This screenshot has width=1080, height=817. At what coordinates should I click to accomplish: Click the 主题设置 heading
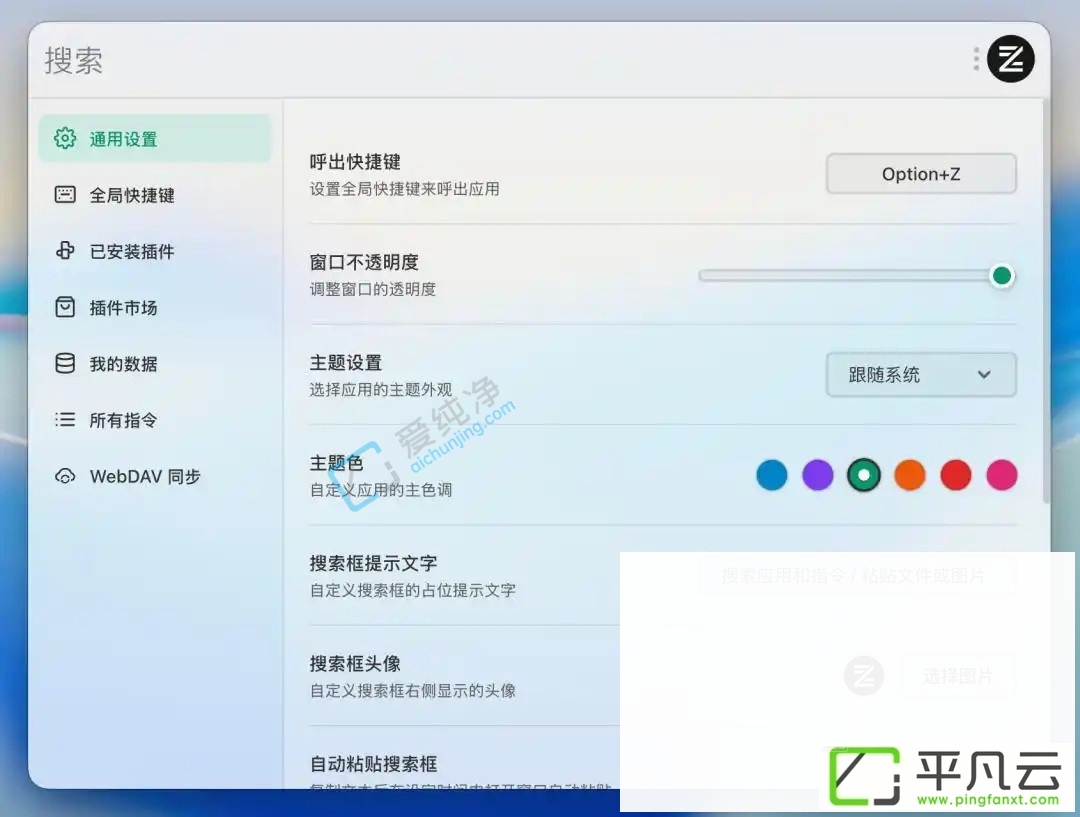tap(346, 362)
